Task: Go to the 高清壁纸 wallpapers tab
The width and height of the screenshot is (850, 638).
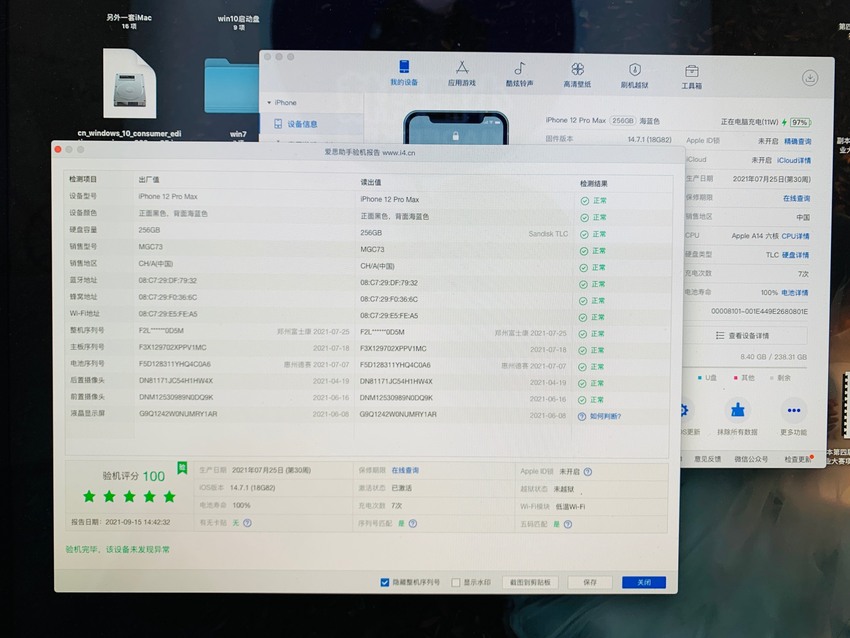Action: (x=577, y=75)
